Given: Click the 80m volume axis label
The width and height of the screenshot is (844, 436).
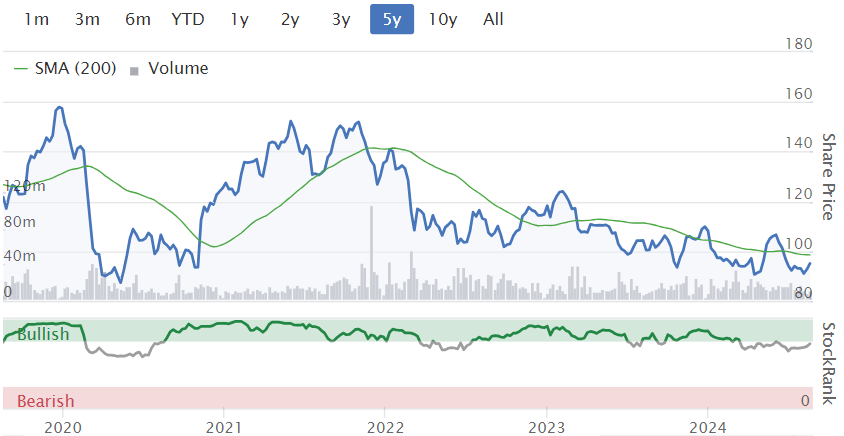Looking at the screenshot, I should click(x=20, y=221).
